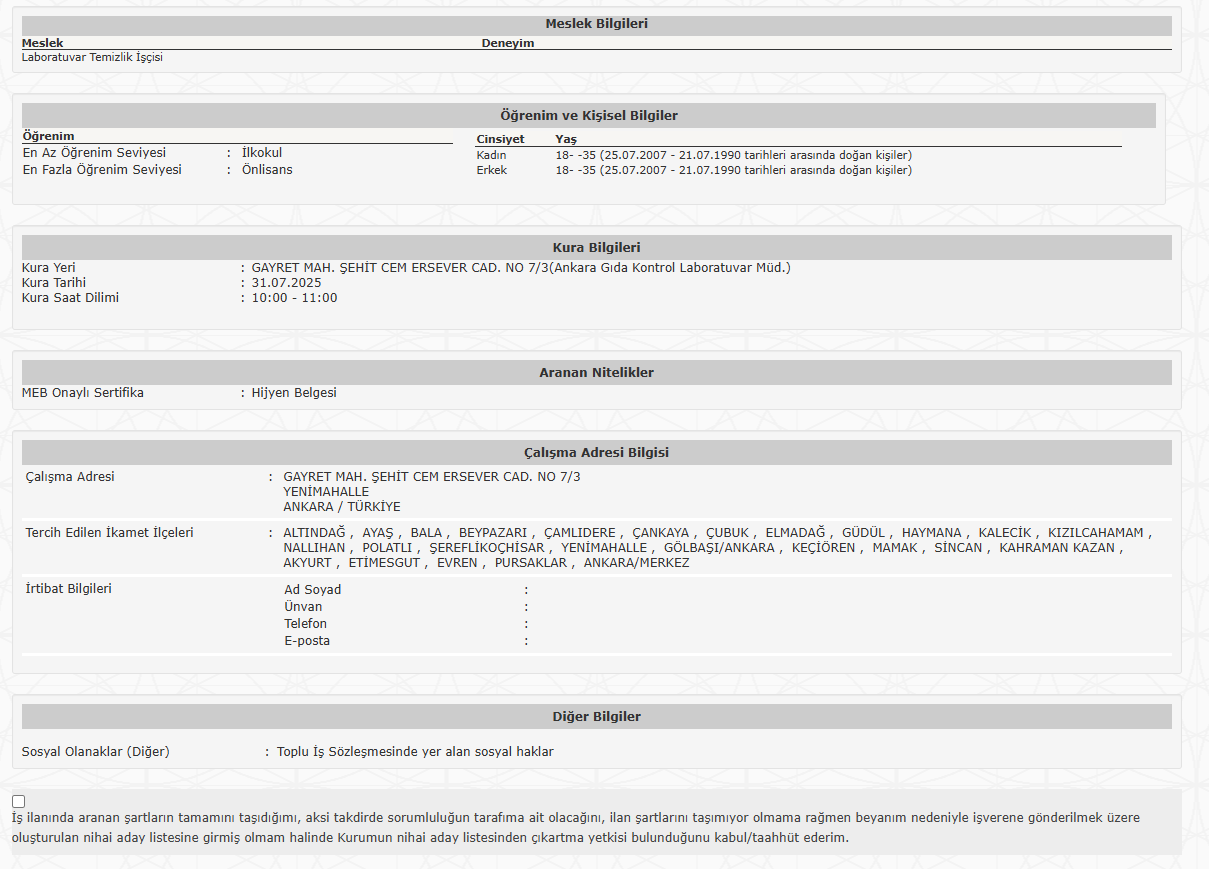1209x869 pixels.
Task: Click the Kadın gender row label
Action: [491, 155]
